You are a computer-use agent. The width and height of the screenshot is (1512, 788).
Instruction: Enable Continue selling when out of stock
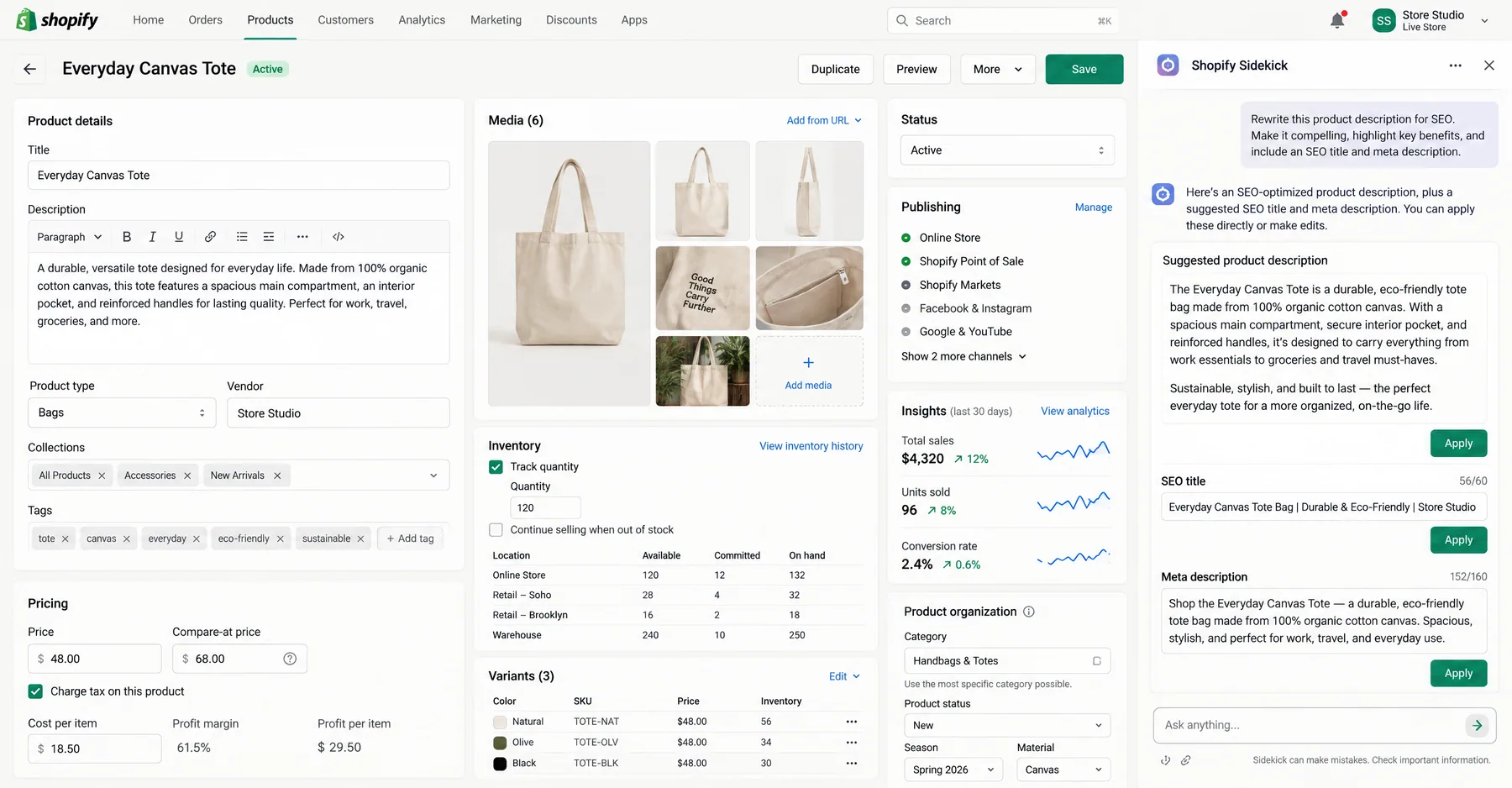[x=496, y=530]
